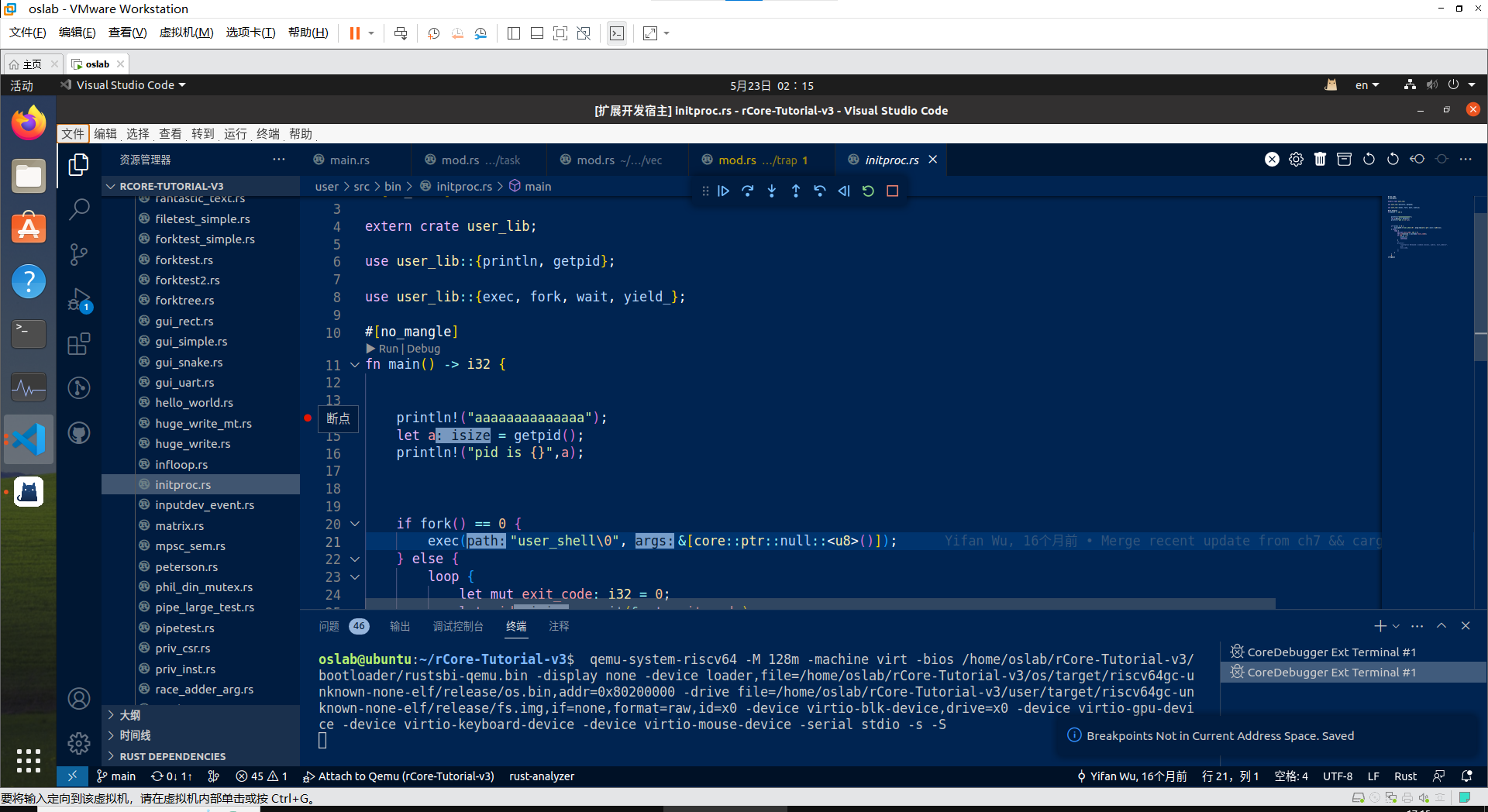This screenshot has height=812, width=1488.
Task: Toggle the breakpoint on line 14
Action: coord(308,418)
